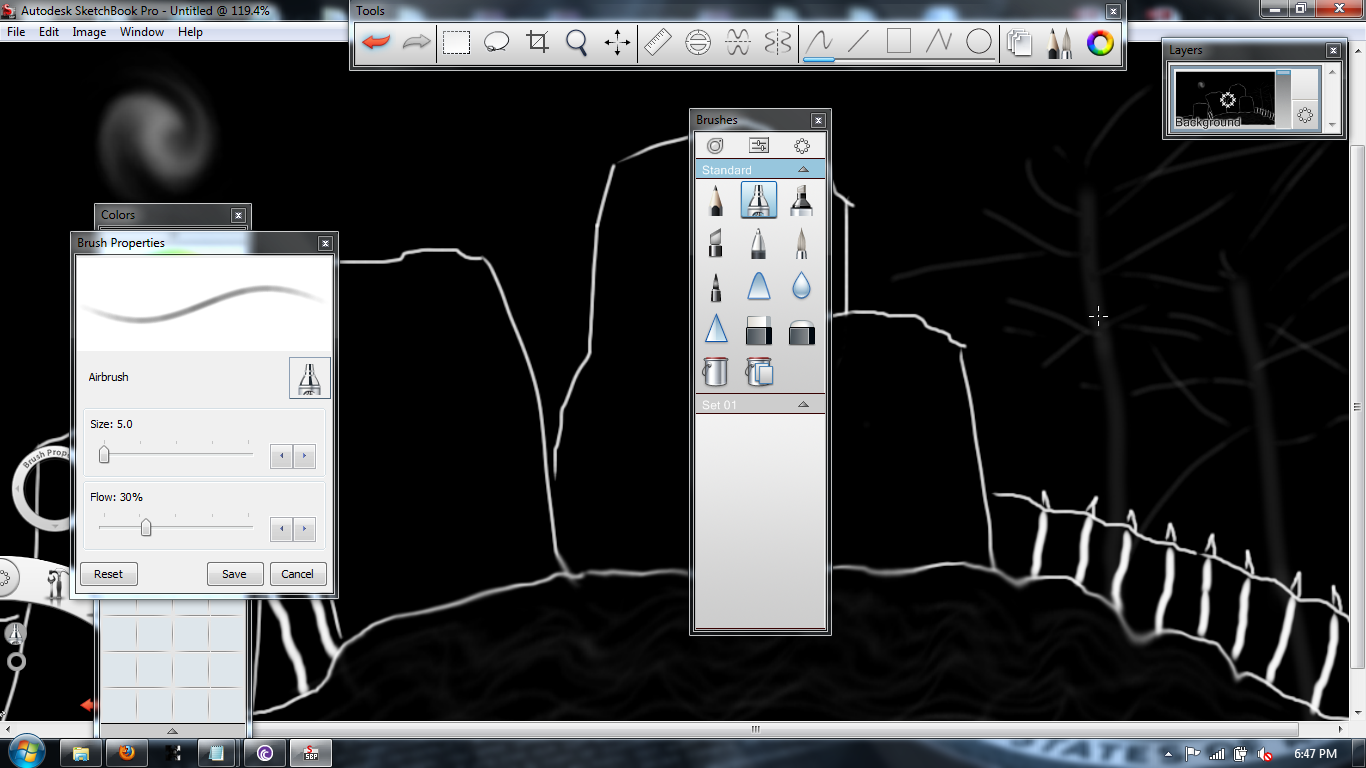The image size is (1366, 768).
Task: Select the Background layer thumbnail
Action: point(1224,98)
